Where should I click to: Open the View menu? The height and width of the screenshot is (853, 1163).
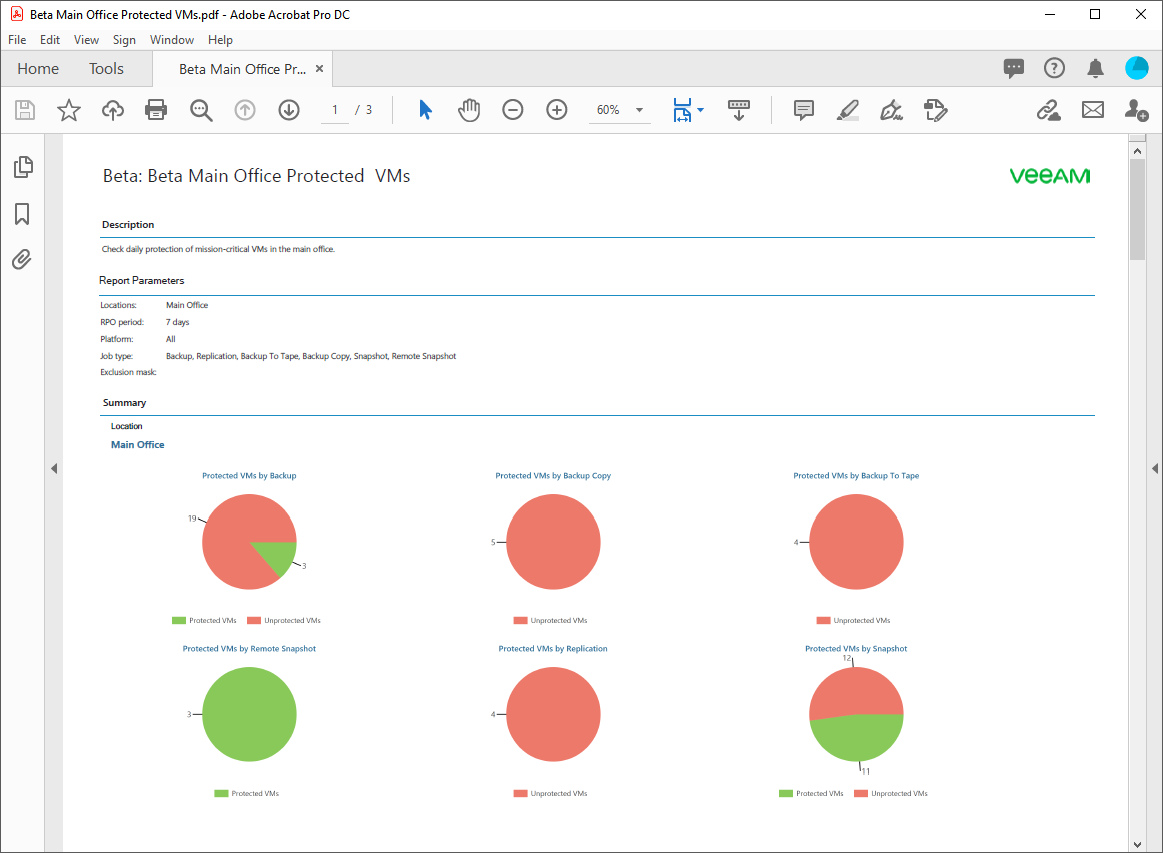(x=86, y=40)
